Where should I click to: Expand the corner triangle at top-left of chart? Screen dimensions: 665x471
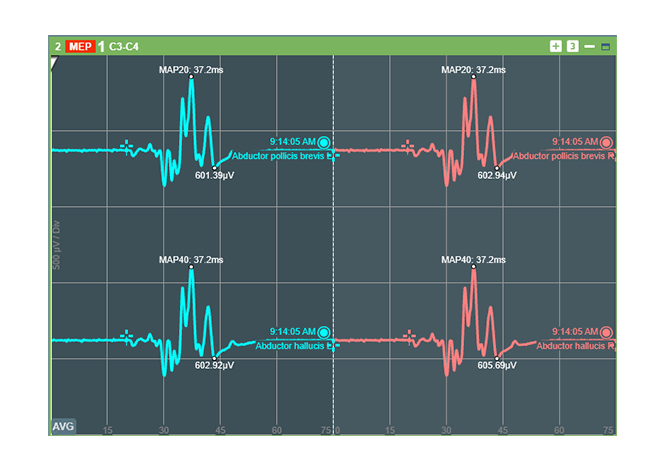54,62
